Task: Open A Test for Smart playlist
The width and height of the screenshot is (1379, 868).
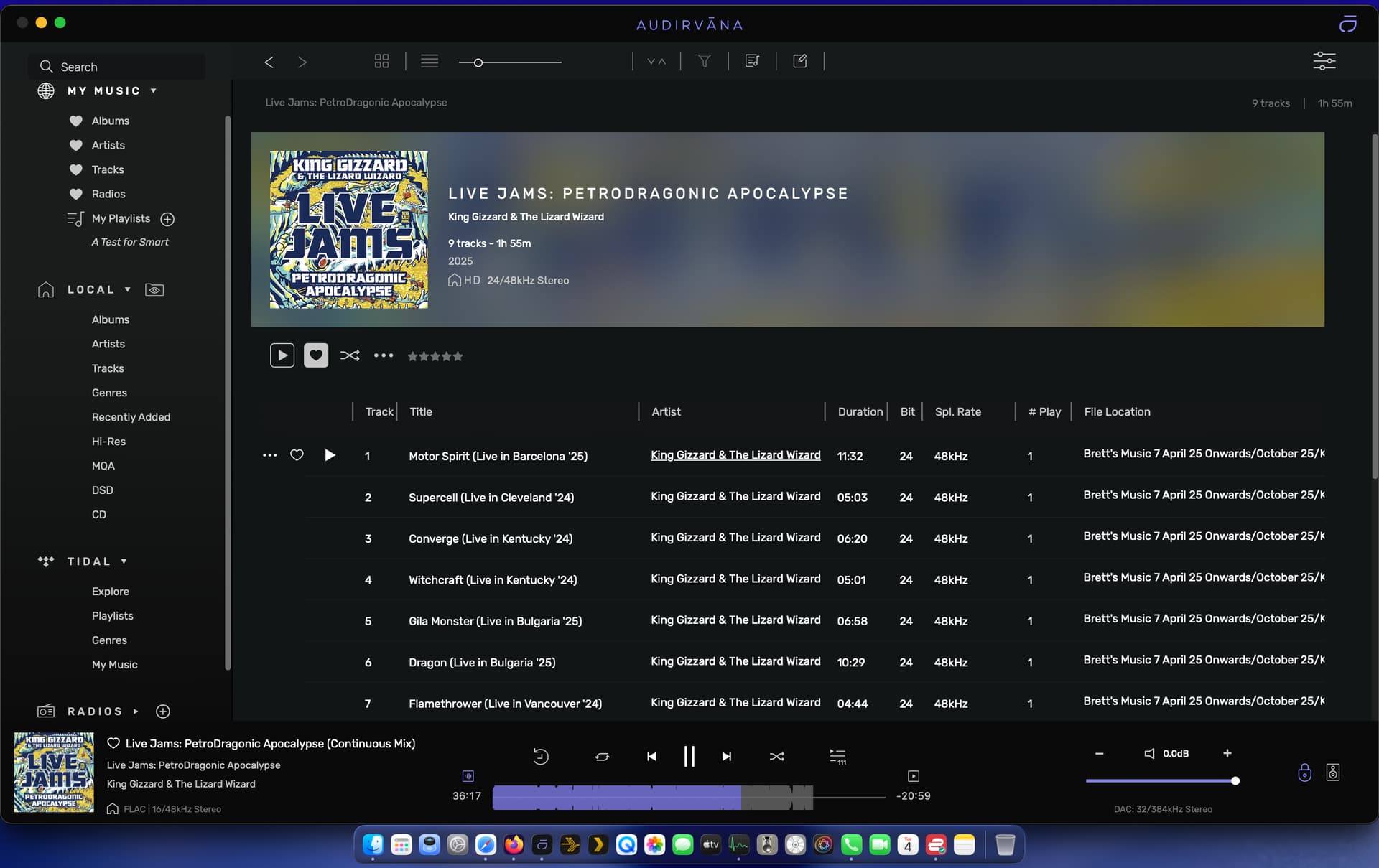Action: tap(130, 242)
